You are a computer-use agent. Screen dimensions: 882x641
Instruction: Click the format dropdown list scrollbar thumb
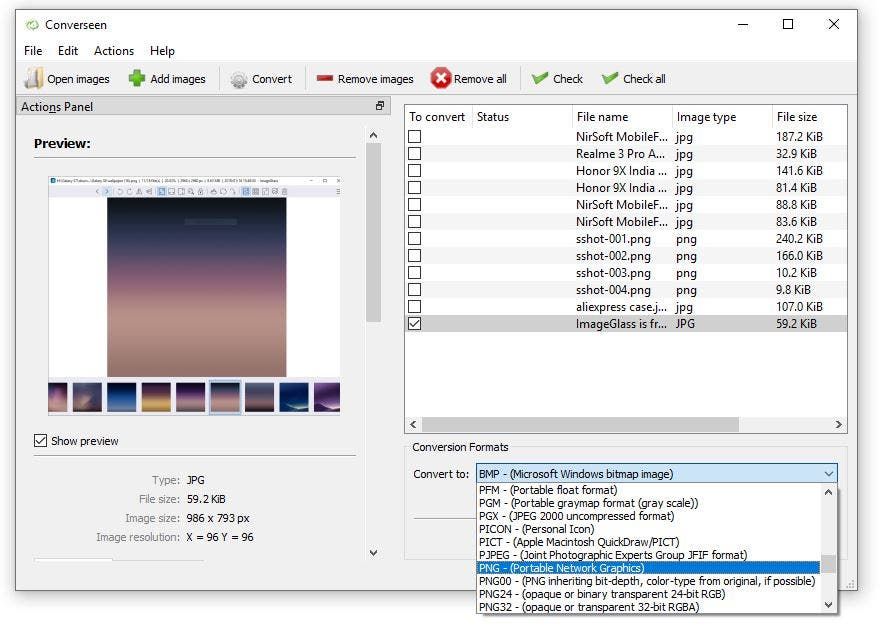tap(828, 563)
